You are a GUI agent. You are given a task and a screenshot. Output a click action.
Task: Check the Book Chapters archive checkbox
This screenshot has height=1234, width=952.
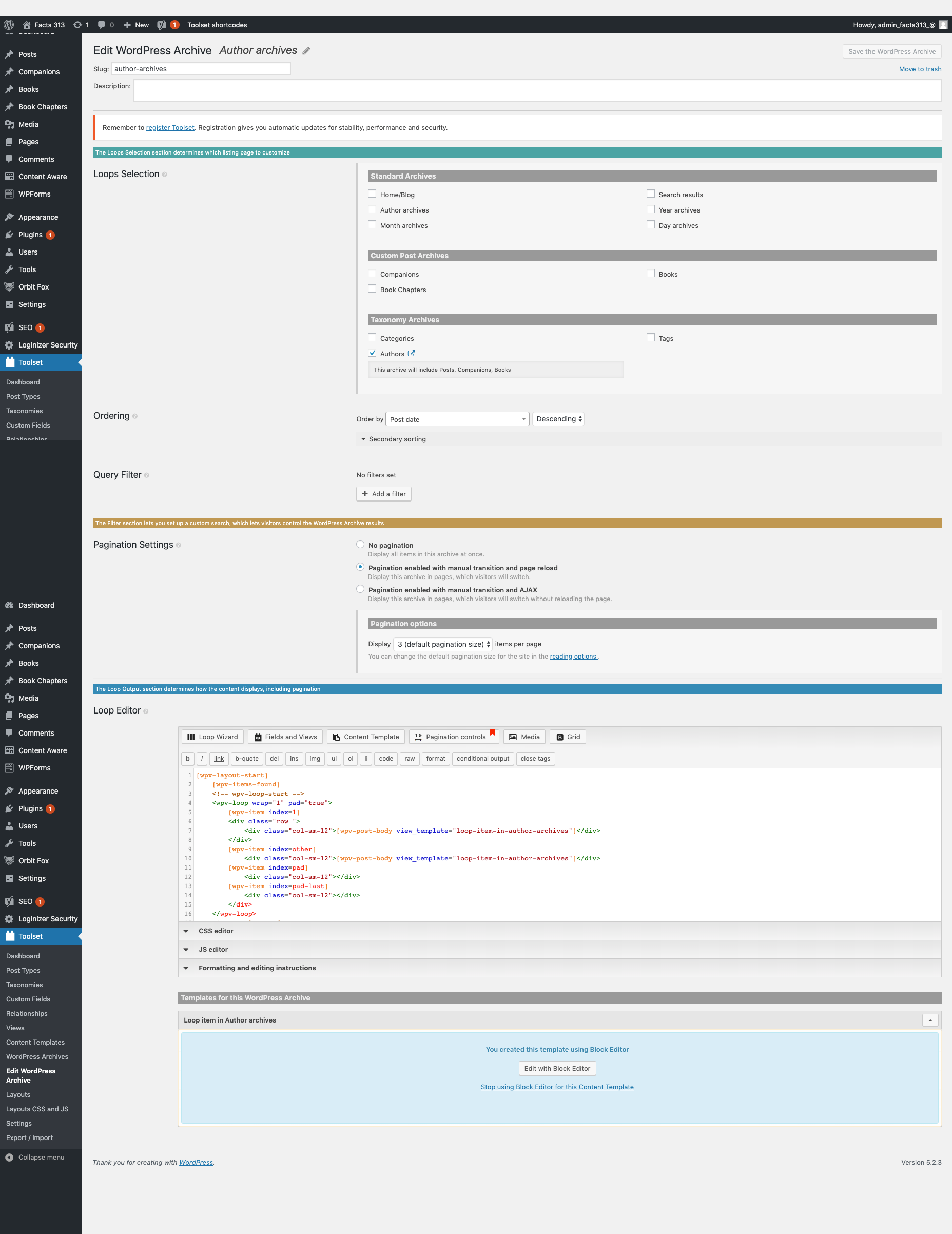point(372,288)
